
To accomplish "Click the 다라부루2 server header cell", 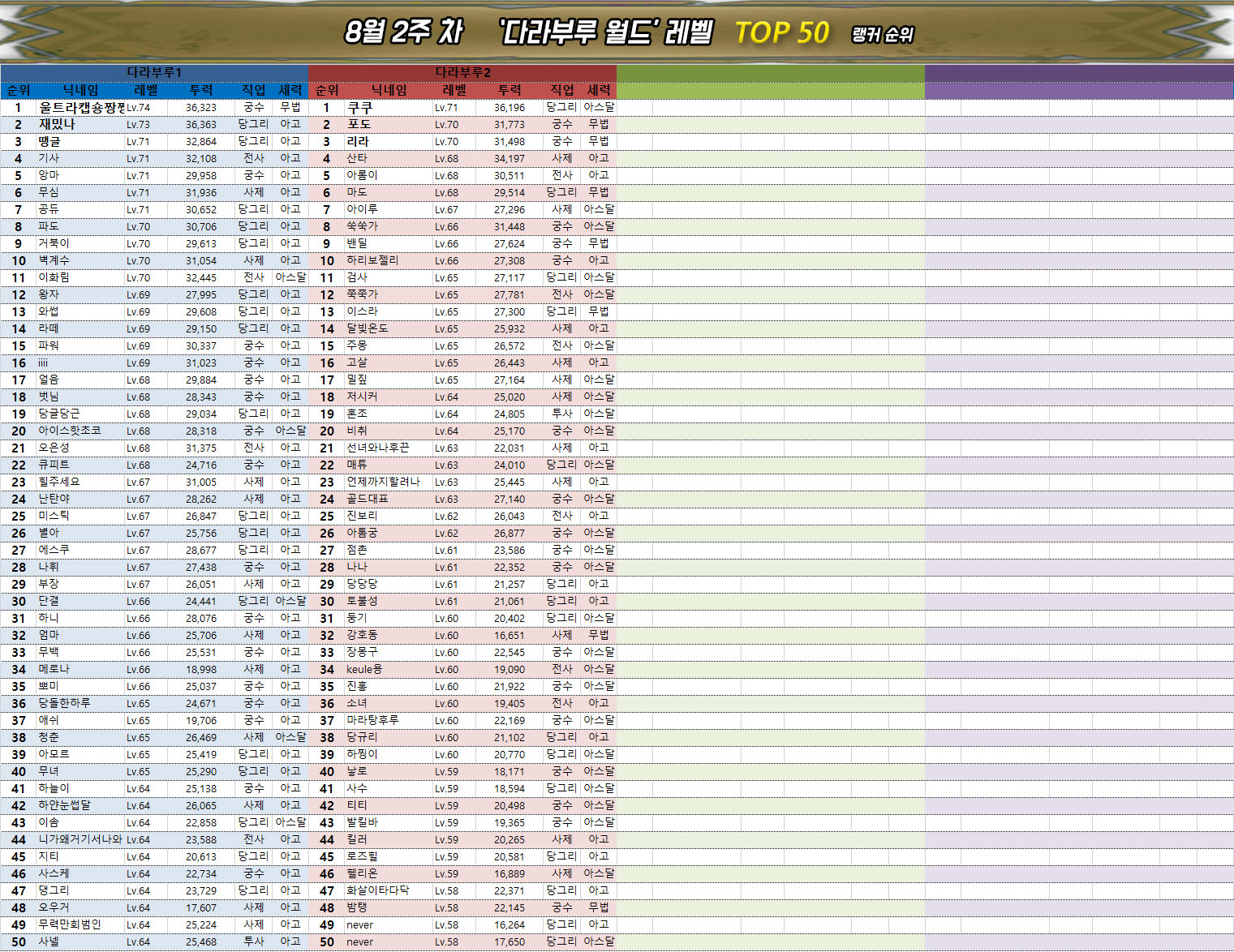I will (462, 72).
